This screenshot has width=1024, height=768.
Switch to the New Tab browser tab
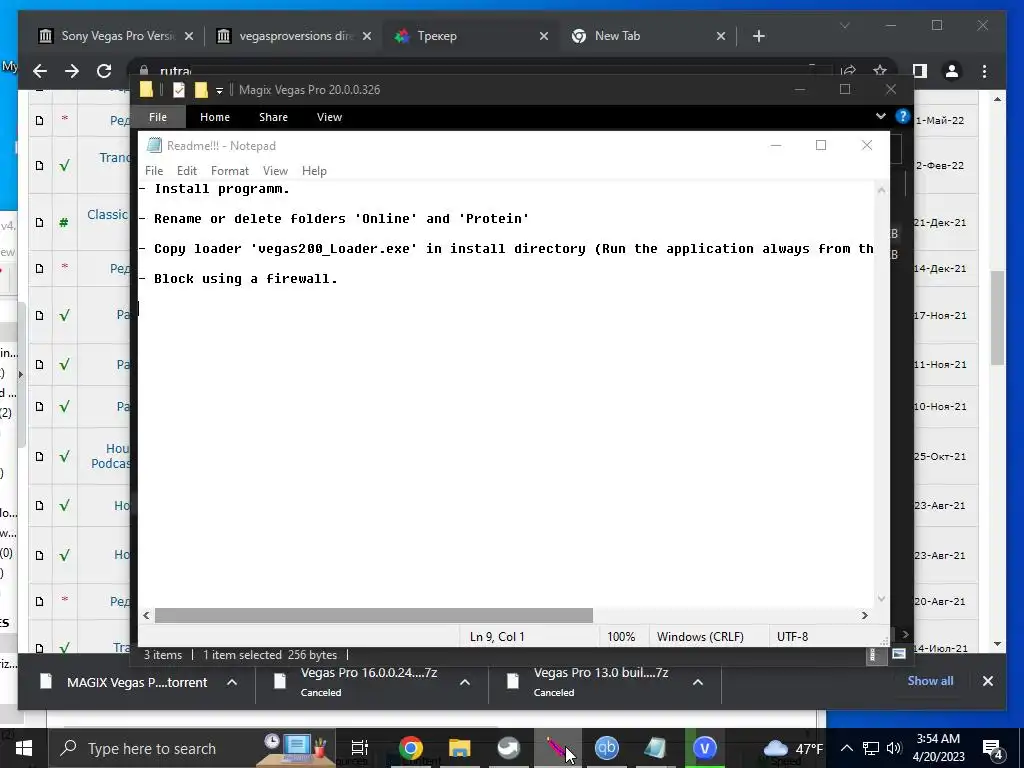[x=617, y=36]
